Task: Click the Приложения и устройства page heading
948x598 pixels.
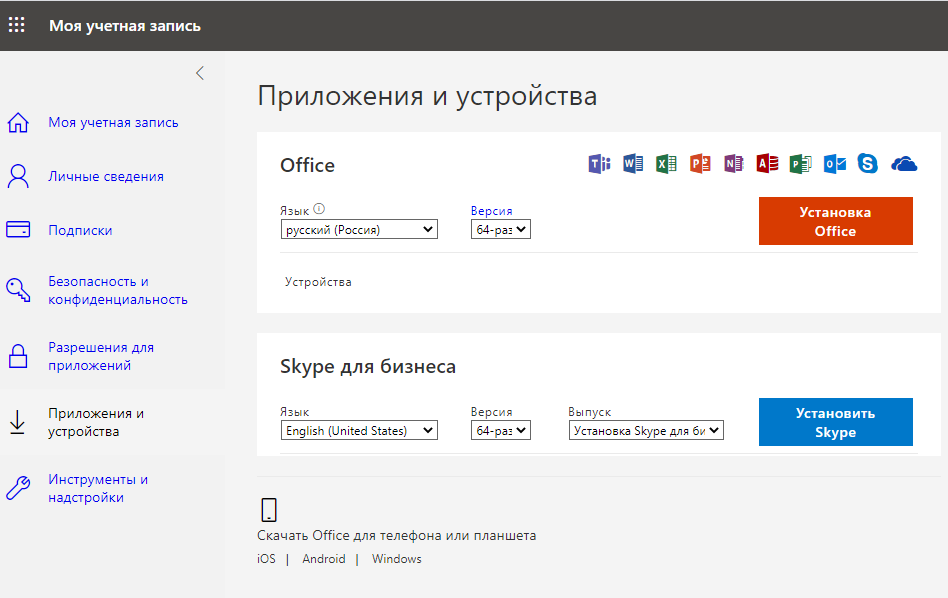Action: [x=427, y=96]
